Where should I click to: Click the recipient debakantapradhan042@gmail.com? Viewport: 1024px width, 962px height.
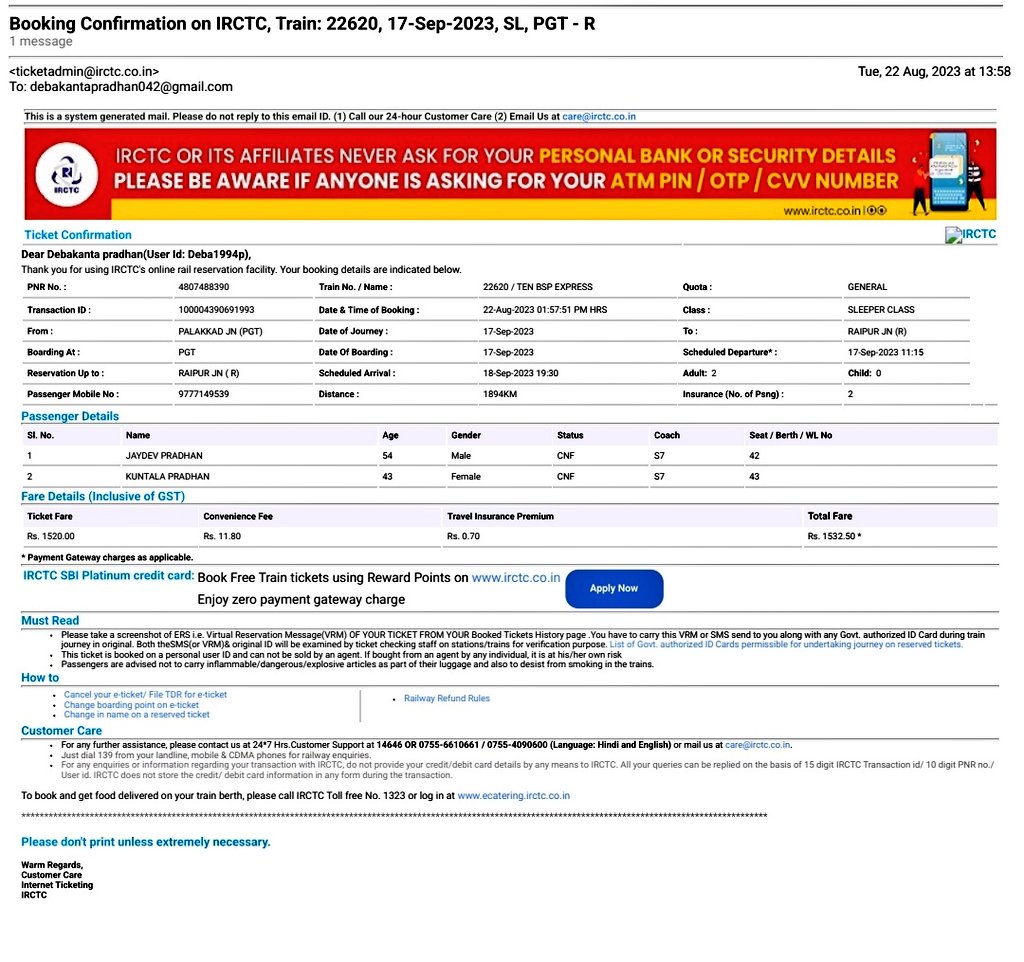(131, 87)
